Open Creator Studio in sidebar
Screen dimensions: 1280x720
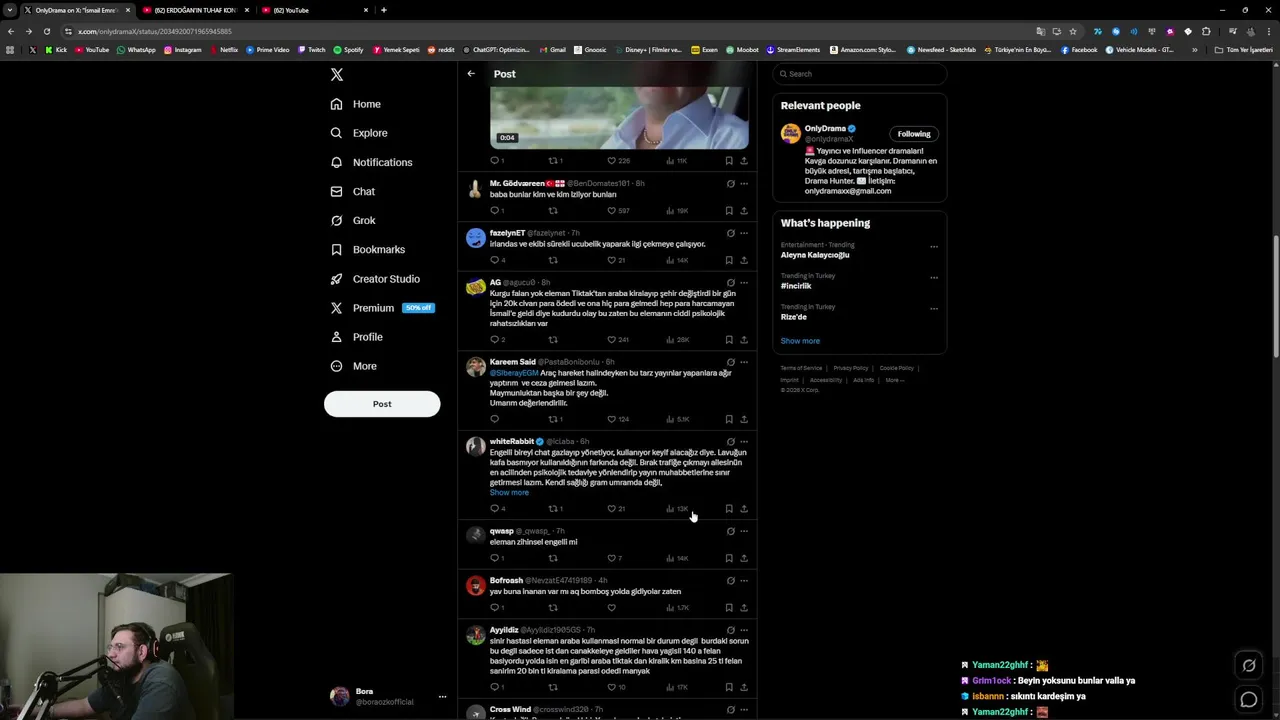click(375, 279)
